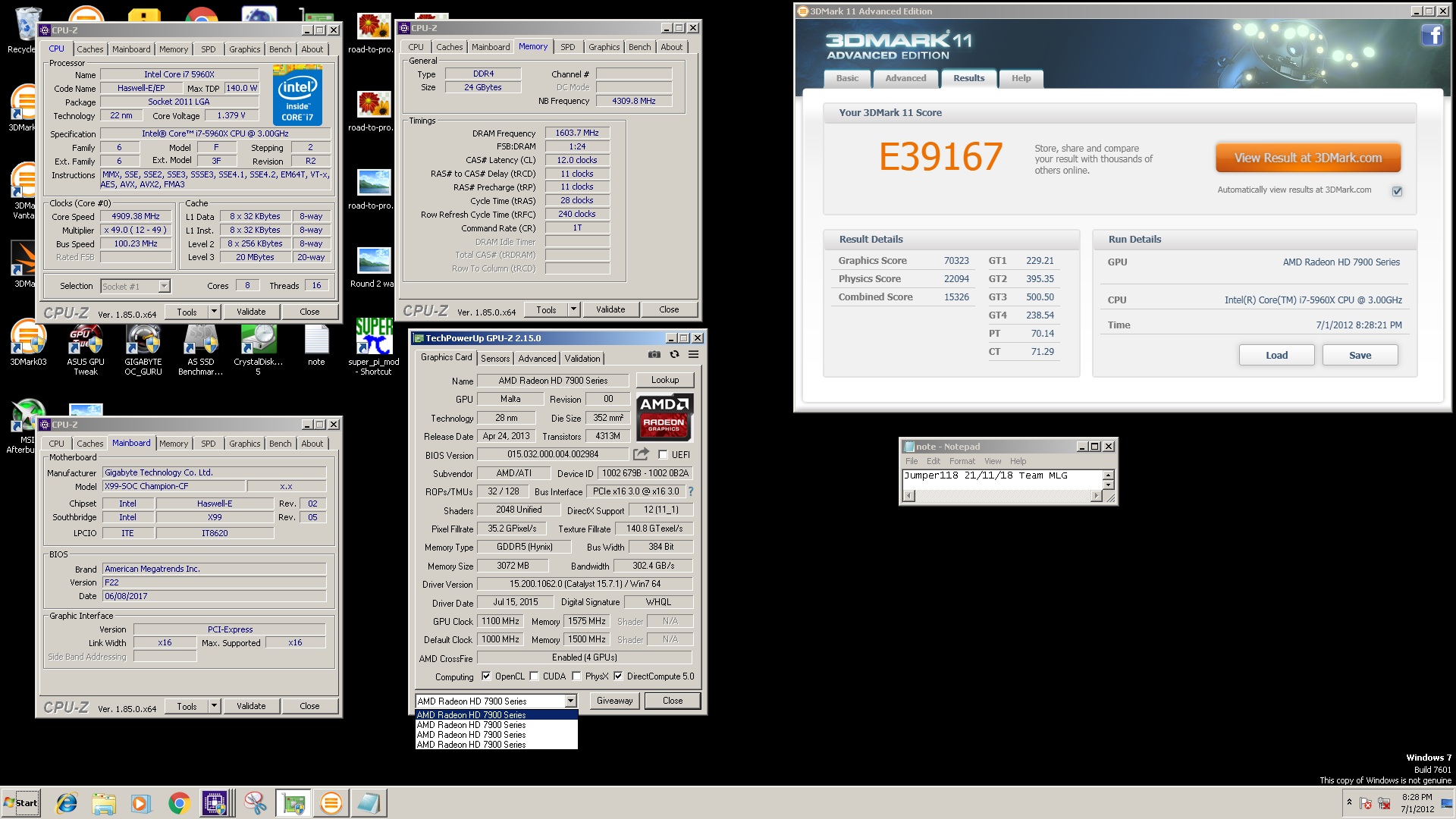Click the Load button in 3DMark 11

1276,355
